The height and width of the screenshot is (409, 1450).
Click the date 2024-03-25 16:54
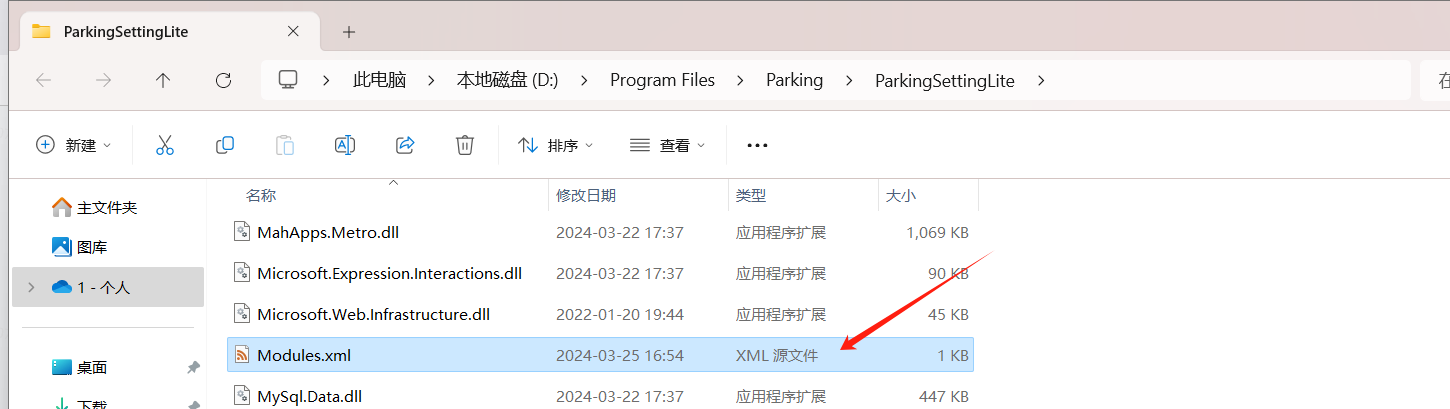point(620,355)
